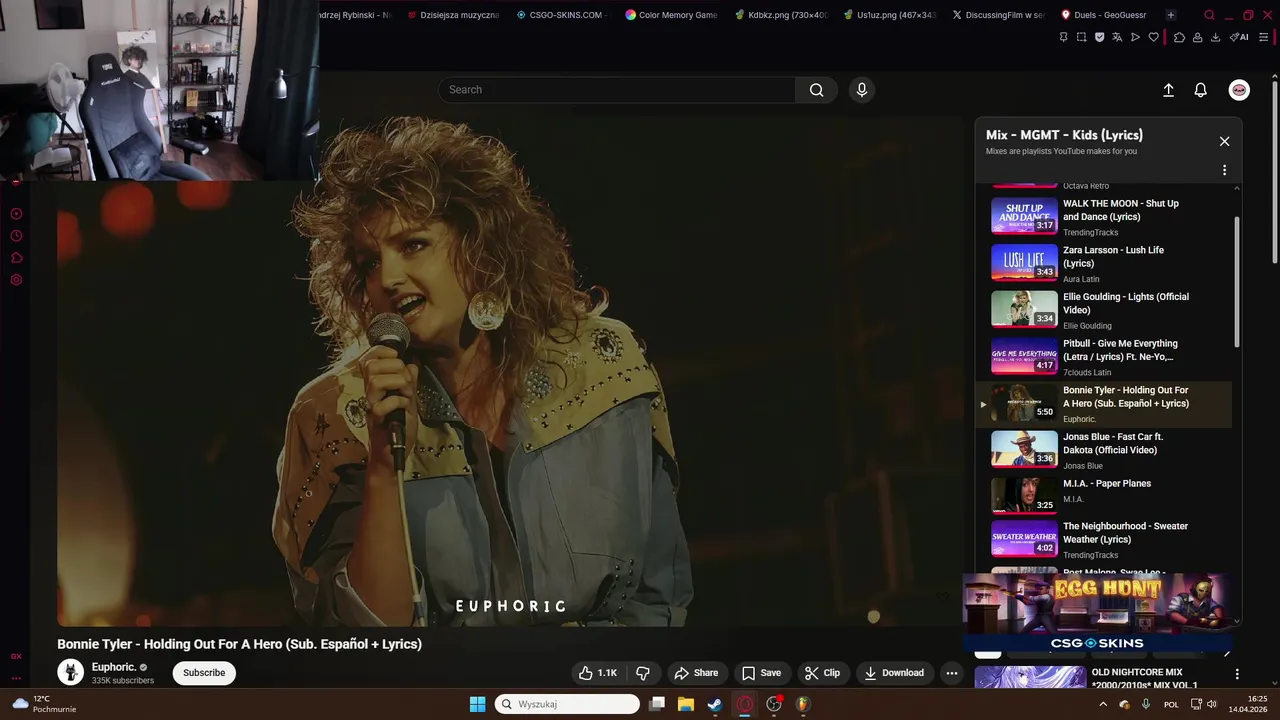
Task: Open the Windows Start menu
Action: pyautogui.click(x=477, y=704)
